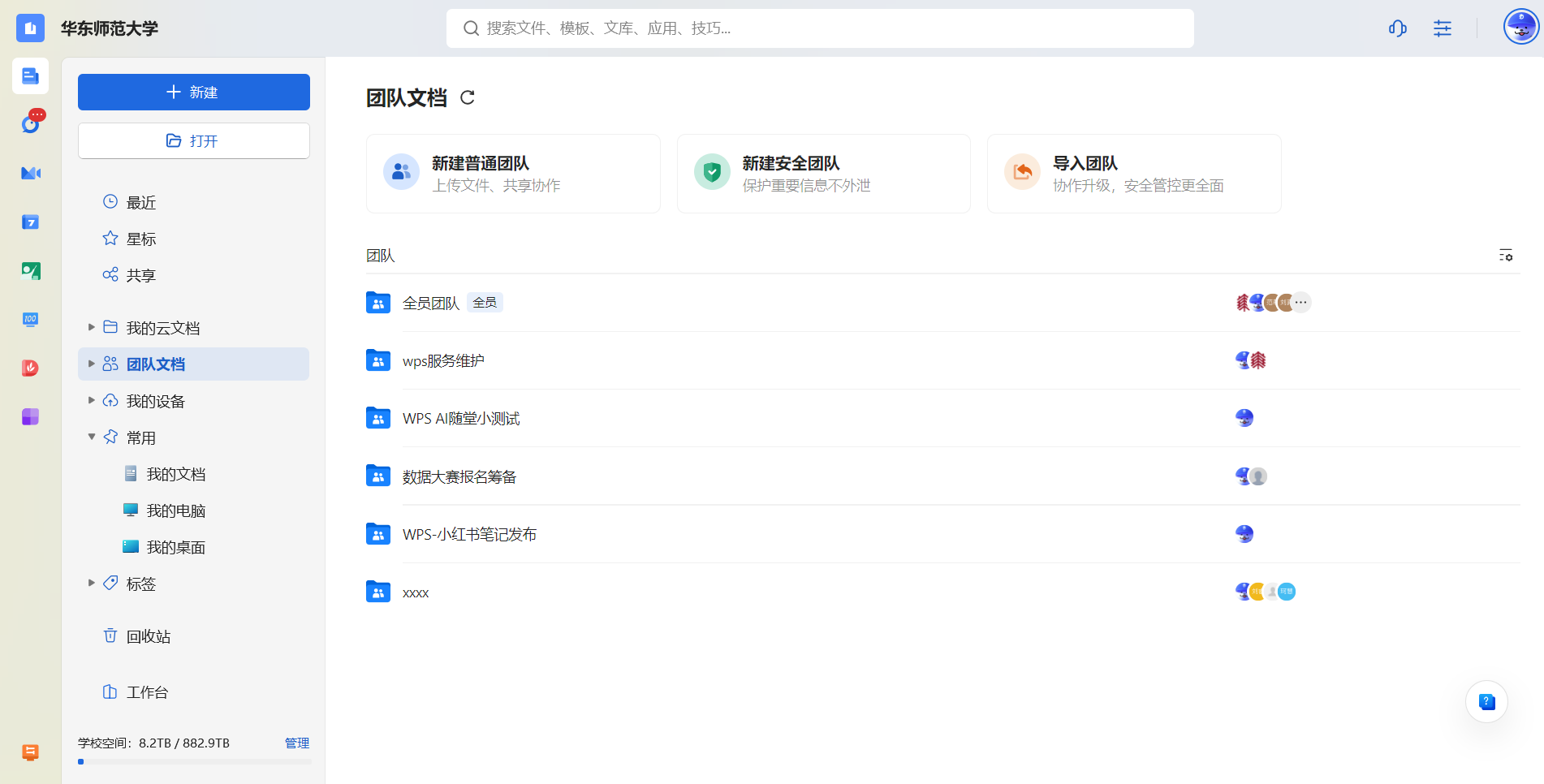Image resolution: width=1544 pixels, height=784 pixels.
Task: Expand the 团队文档 tree node
Action: click(92, 364)
